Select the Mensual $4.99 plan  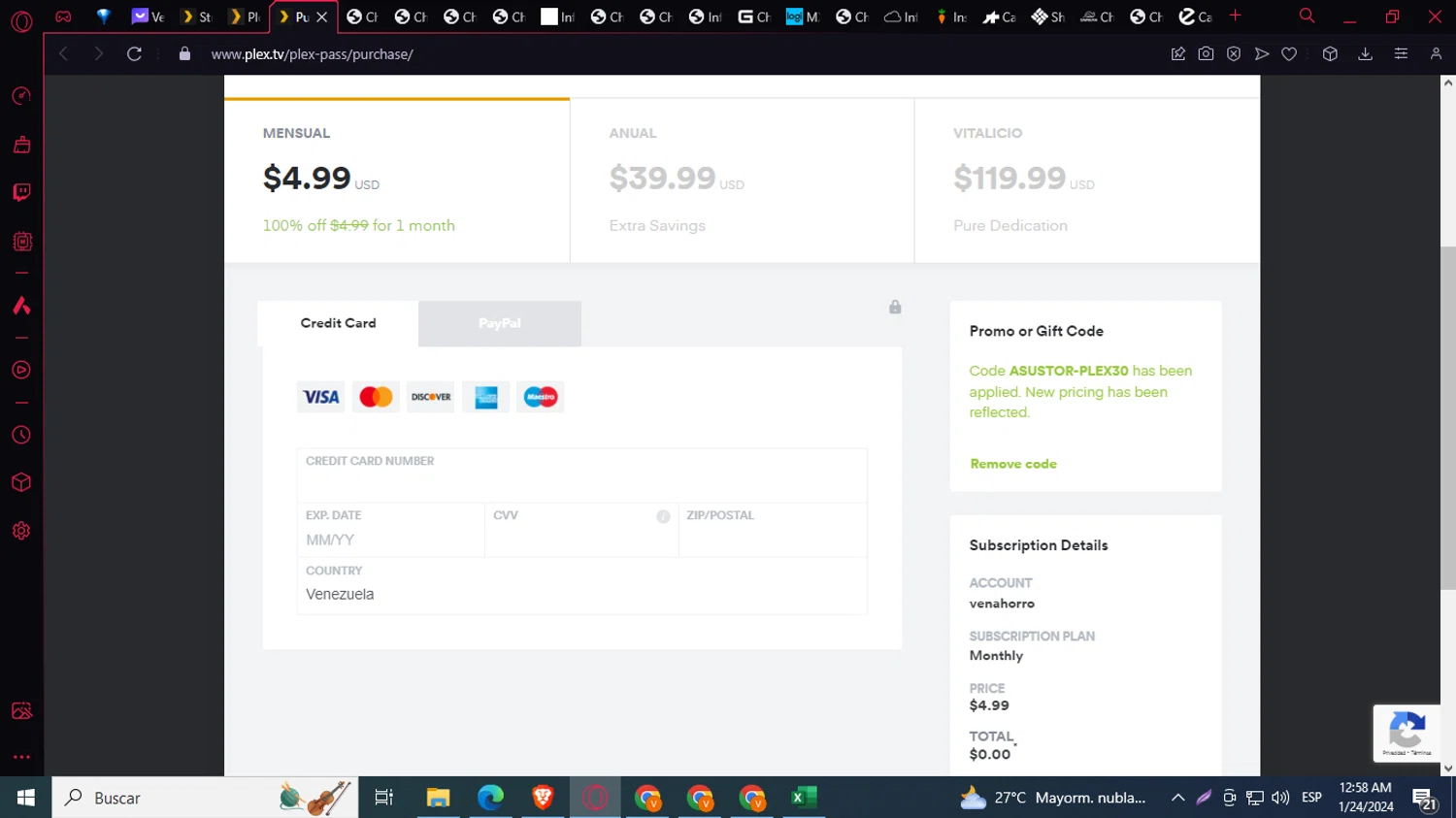click(x=397, y=180)
